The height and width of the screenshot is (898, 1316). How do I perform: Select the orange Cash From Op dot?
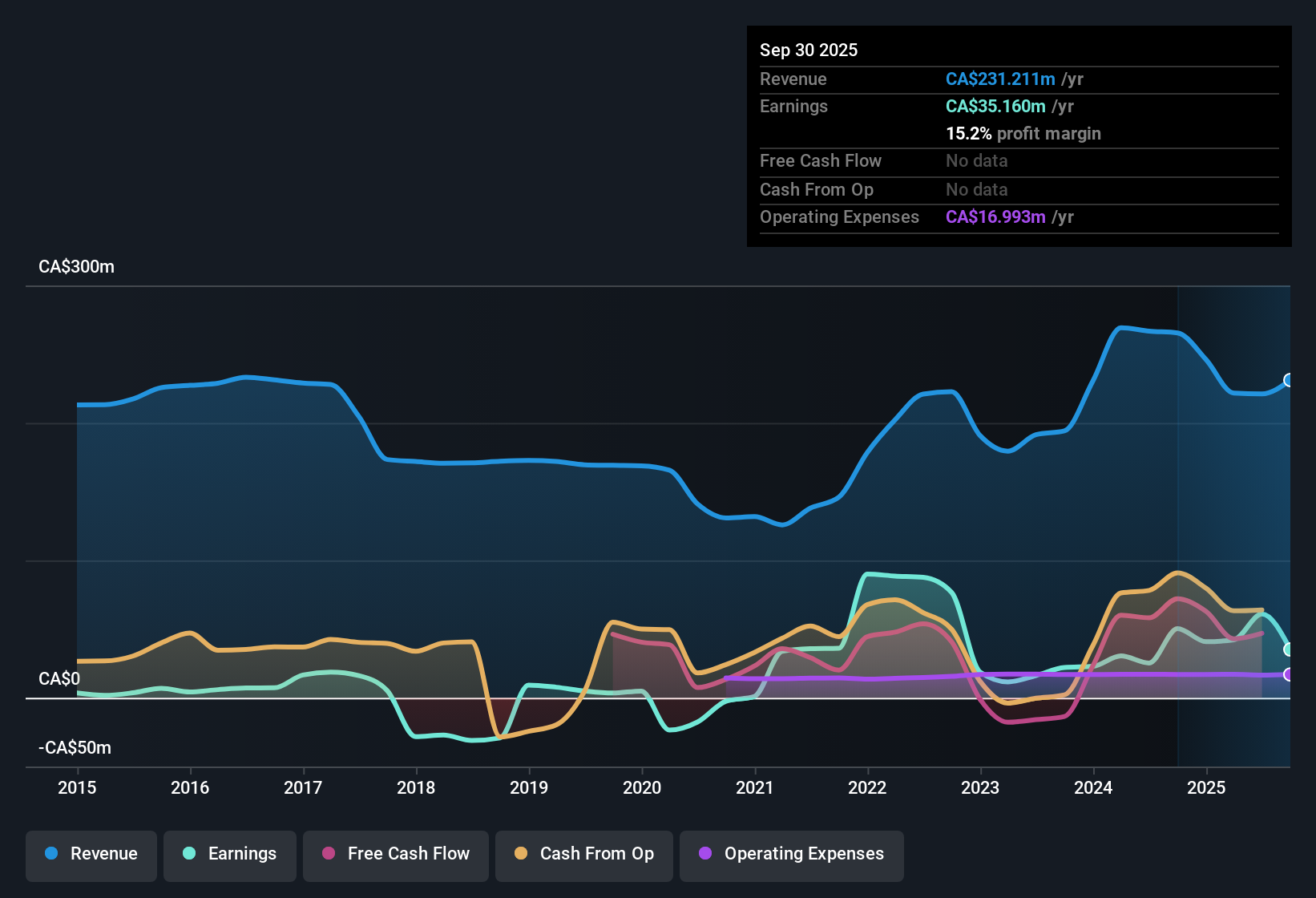coord(519,854)
